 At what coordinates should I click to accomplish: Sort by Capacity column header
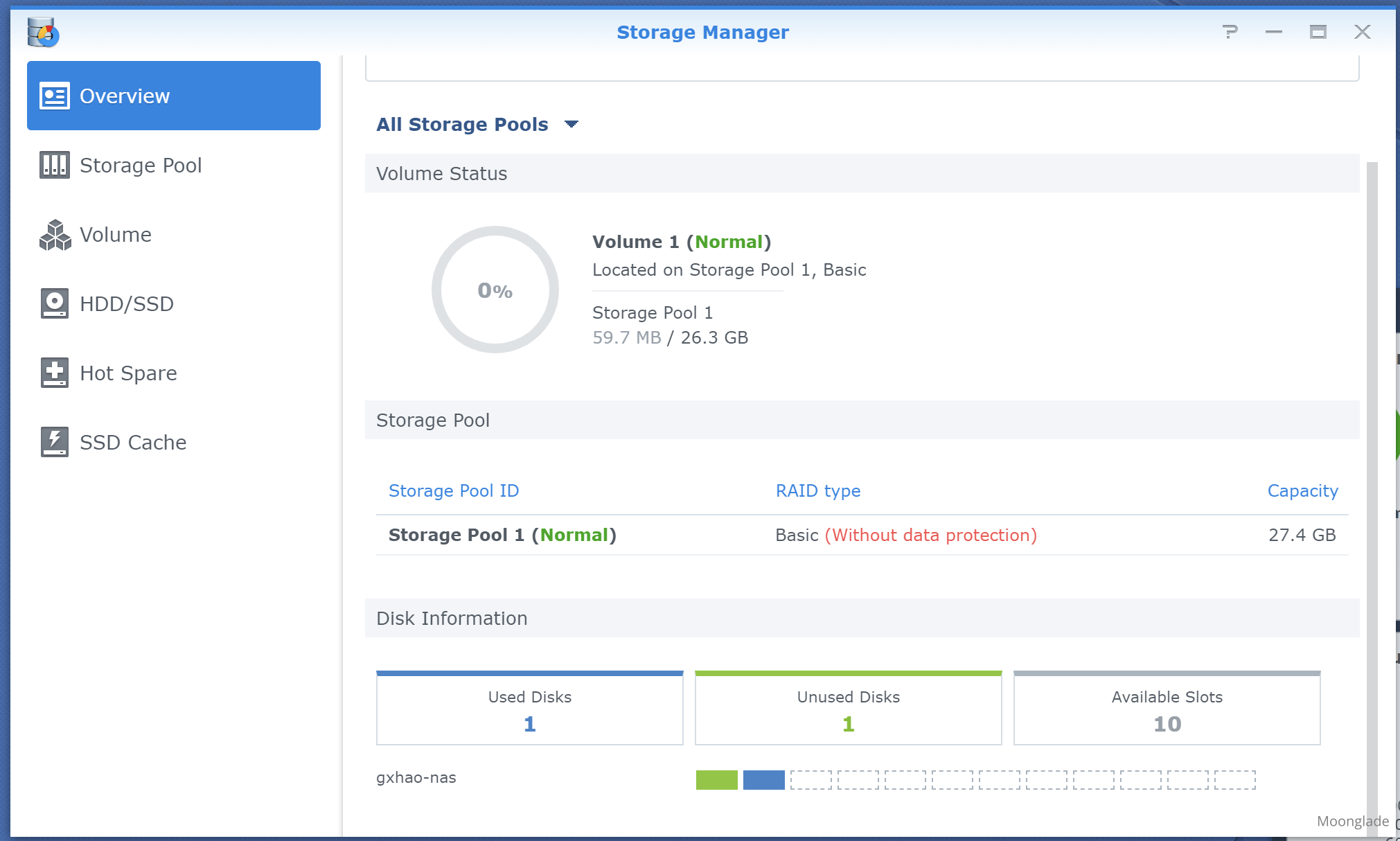(1302, 491)
